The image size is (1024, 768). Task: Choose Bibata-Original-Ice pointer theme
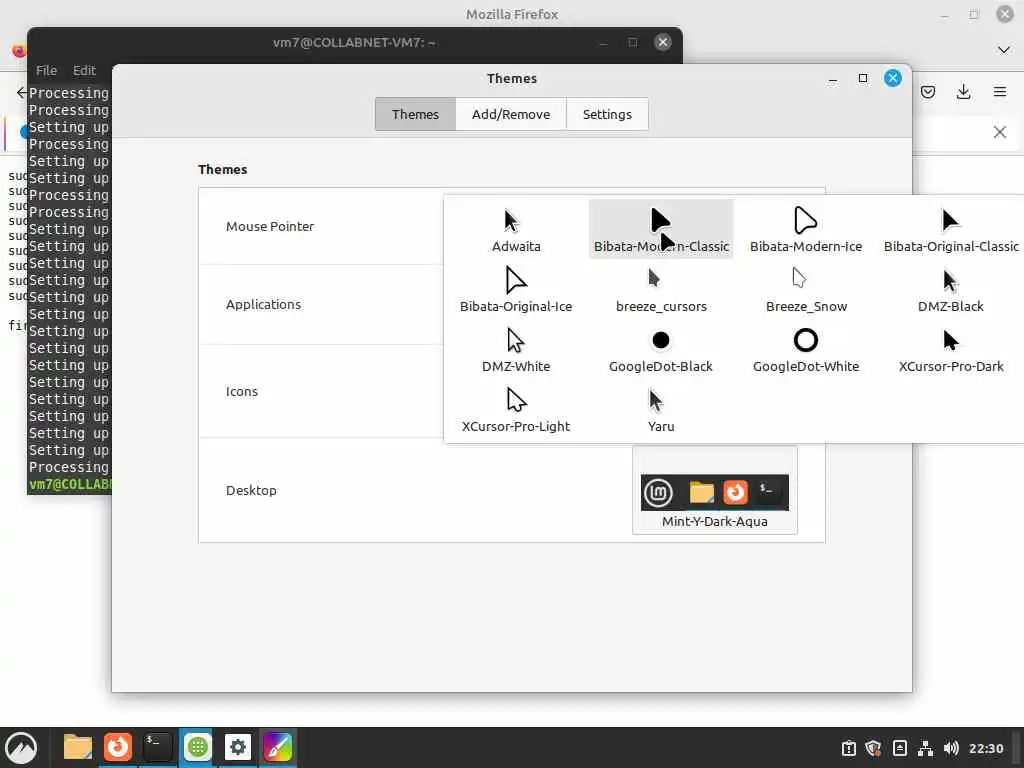tap(516, 290)
